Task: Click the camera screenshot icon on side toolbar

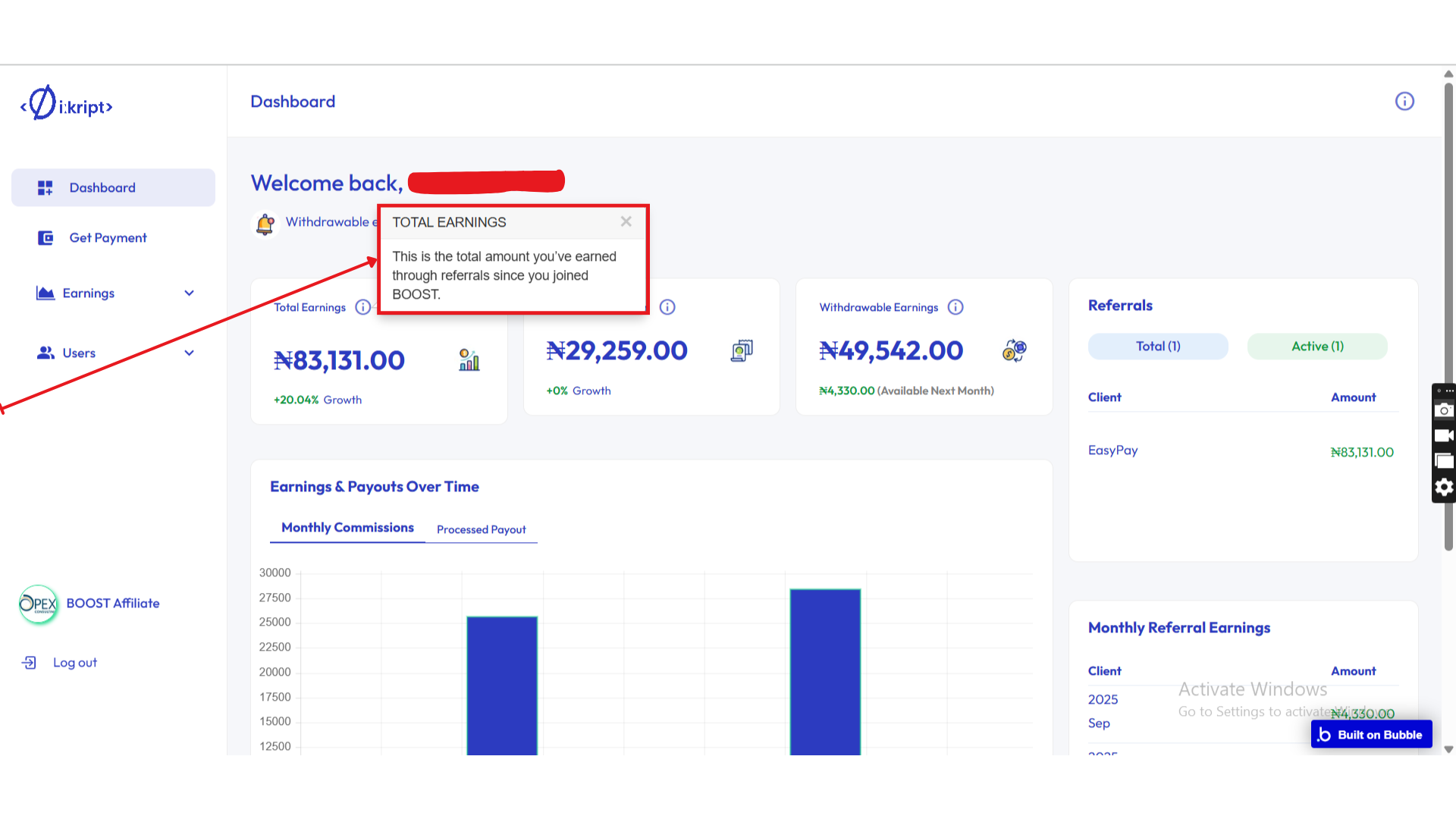Action: [1444, 410]
